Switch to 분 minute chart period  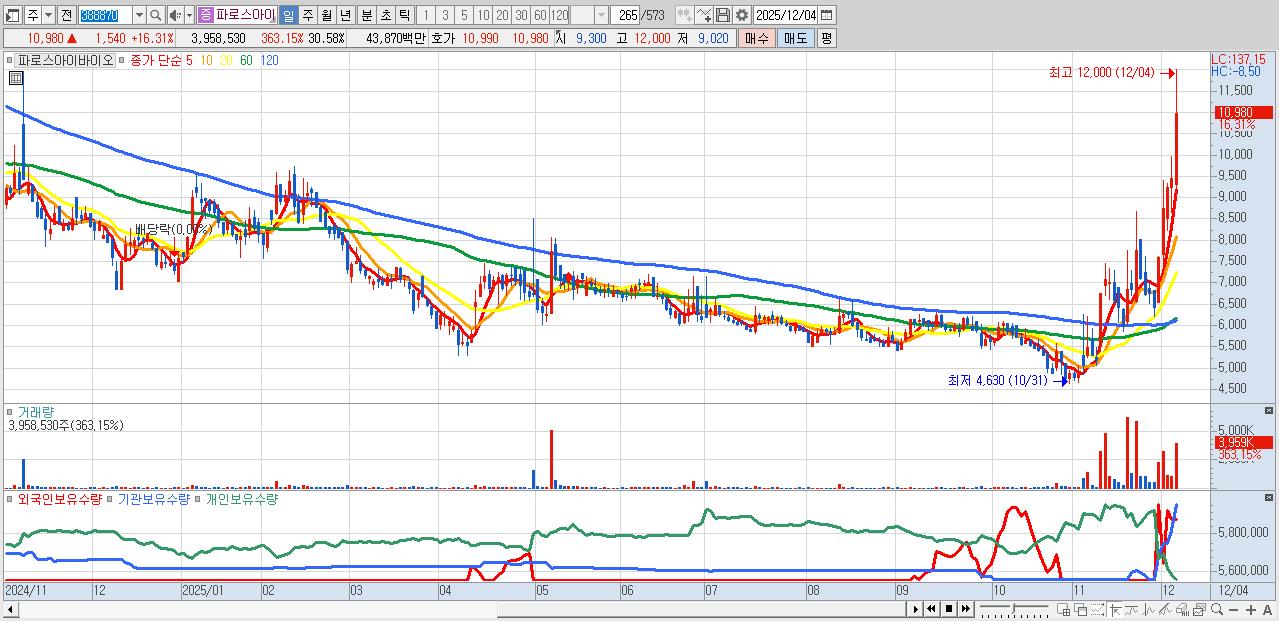(366, 16)
